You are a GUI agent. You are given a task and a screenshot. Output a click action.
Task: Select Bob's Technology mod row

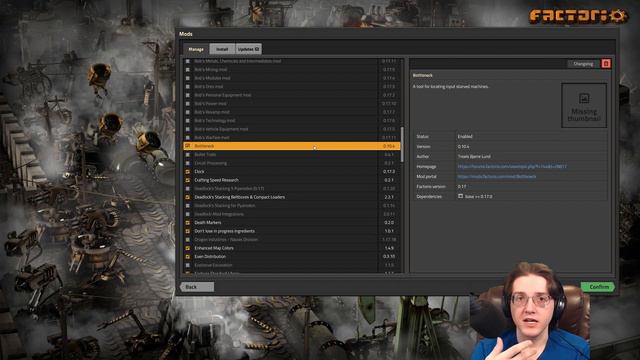[291, 120]
